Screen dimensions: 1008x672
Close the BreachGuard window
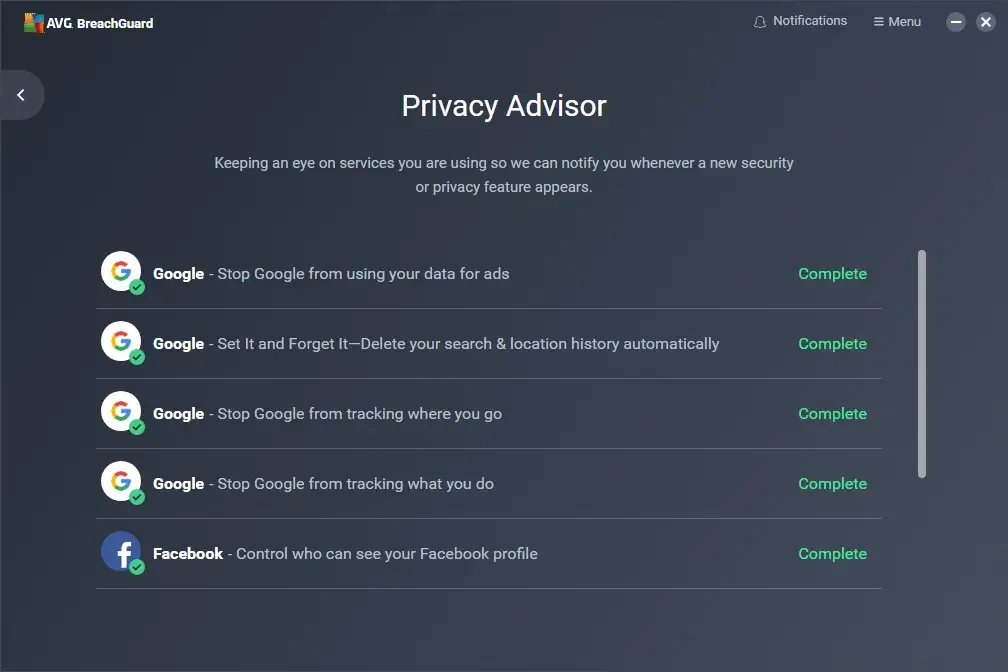point(985,22)
